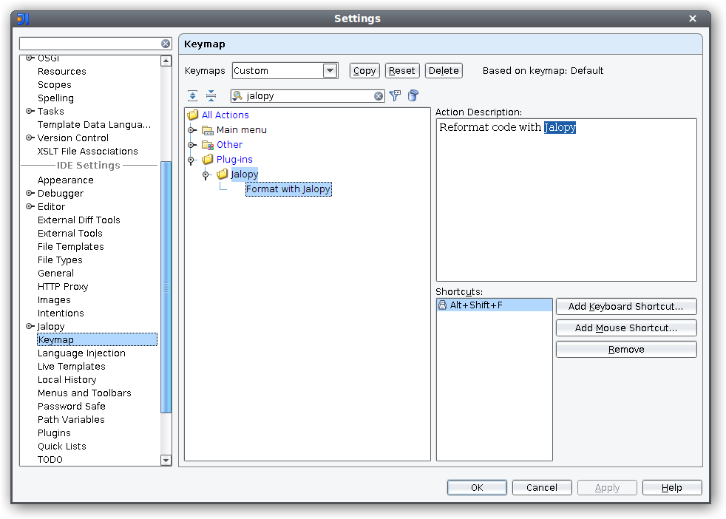Click the search magnifier icon in filter
This screenshot has width=726, height=519.
pos(238,96)
